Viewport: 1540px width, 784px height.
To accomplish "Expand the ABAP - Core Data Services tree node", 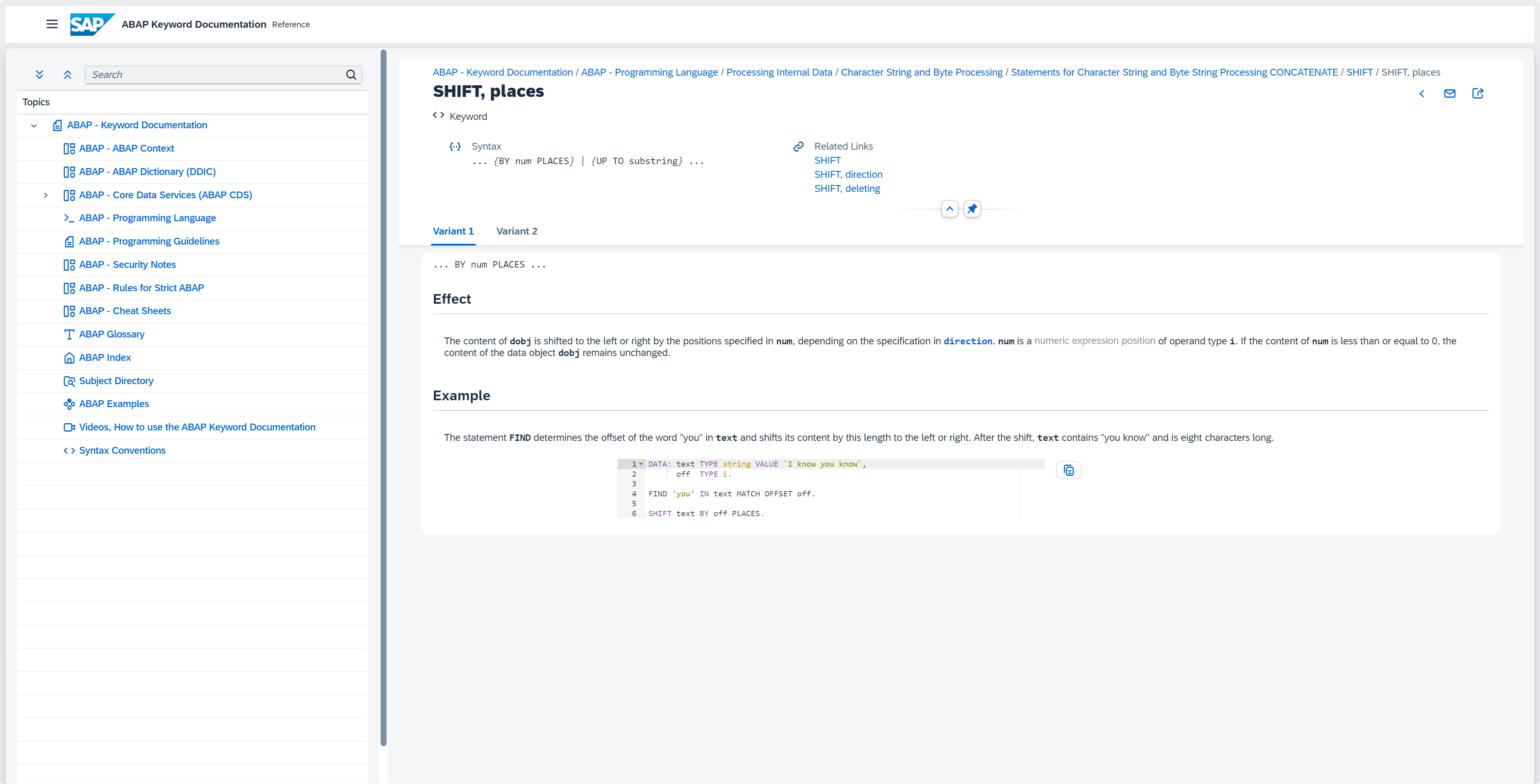I will (46, 195).
